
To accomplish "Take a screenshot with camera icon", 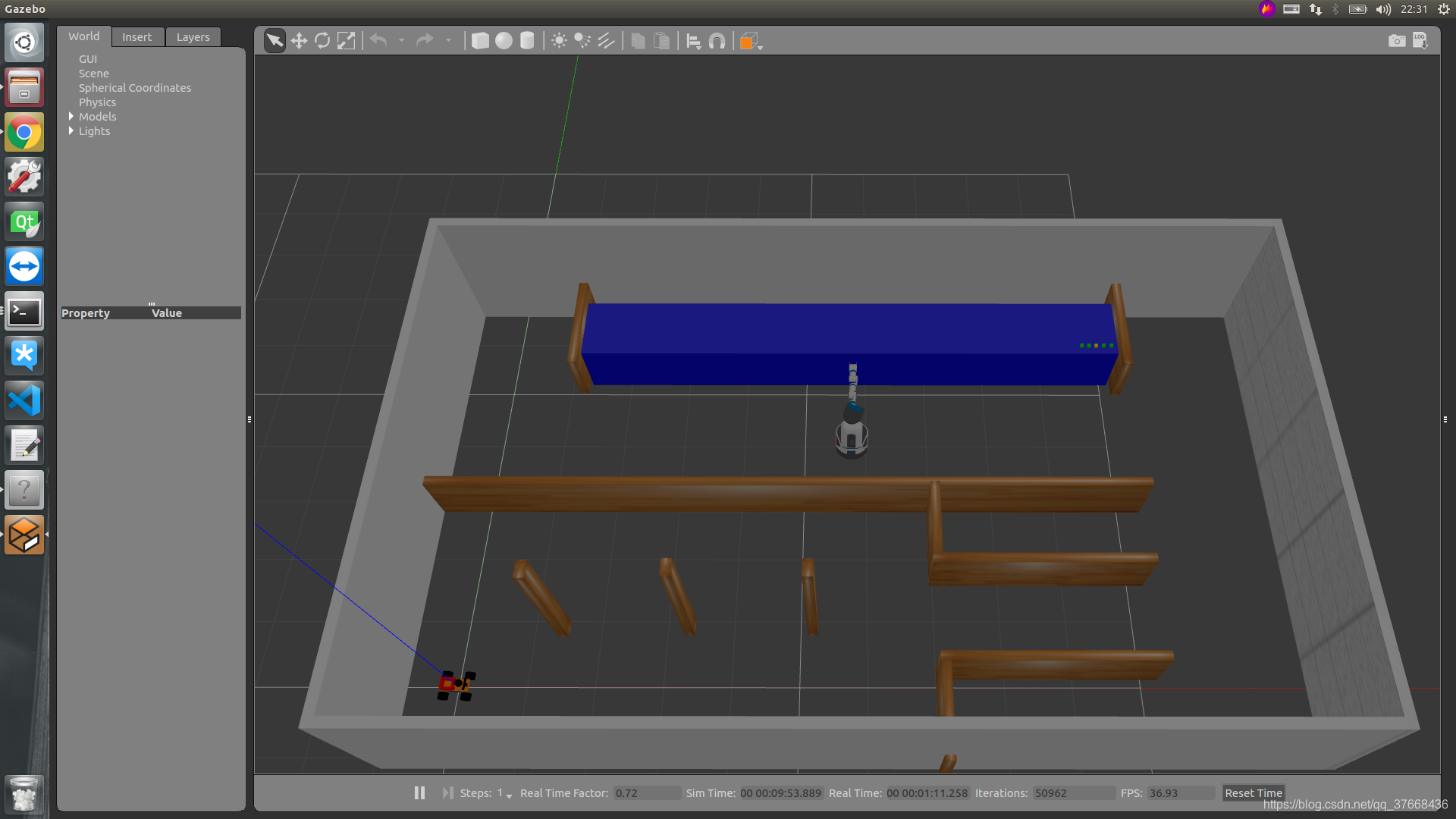I will 1396,41.
